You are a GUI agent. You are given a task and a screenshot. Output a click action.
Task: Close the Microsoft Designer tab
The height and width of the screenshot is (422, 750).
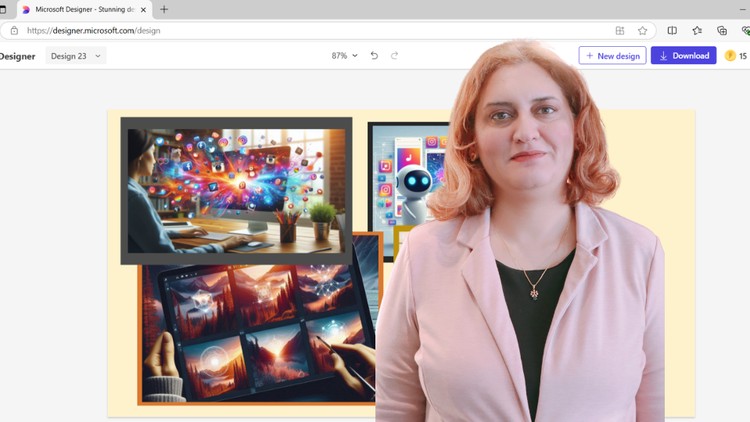pyautogui.click(x=144, y=9)
